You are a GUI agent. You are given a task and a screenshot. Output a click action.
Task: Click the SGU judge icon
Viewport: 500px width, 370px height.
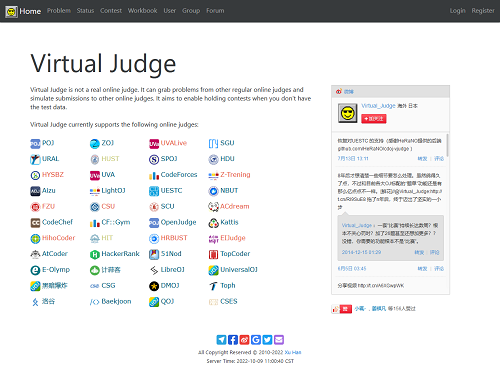(213, 144)
